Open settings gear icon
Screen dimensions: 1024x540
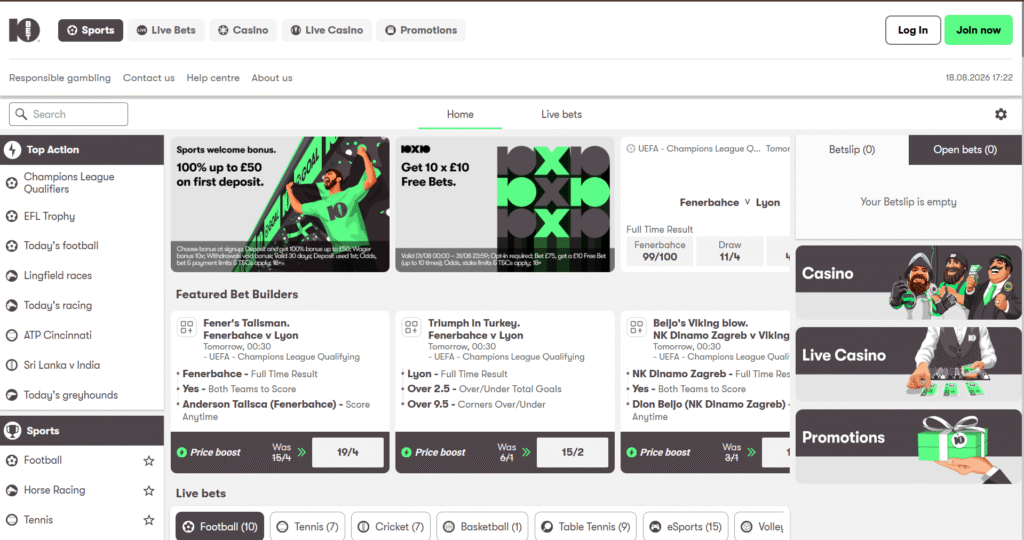coord(1000,114)
